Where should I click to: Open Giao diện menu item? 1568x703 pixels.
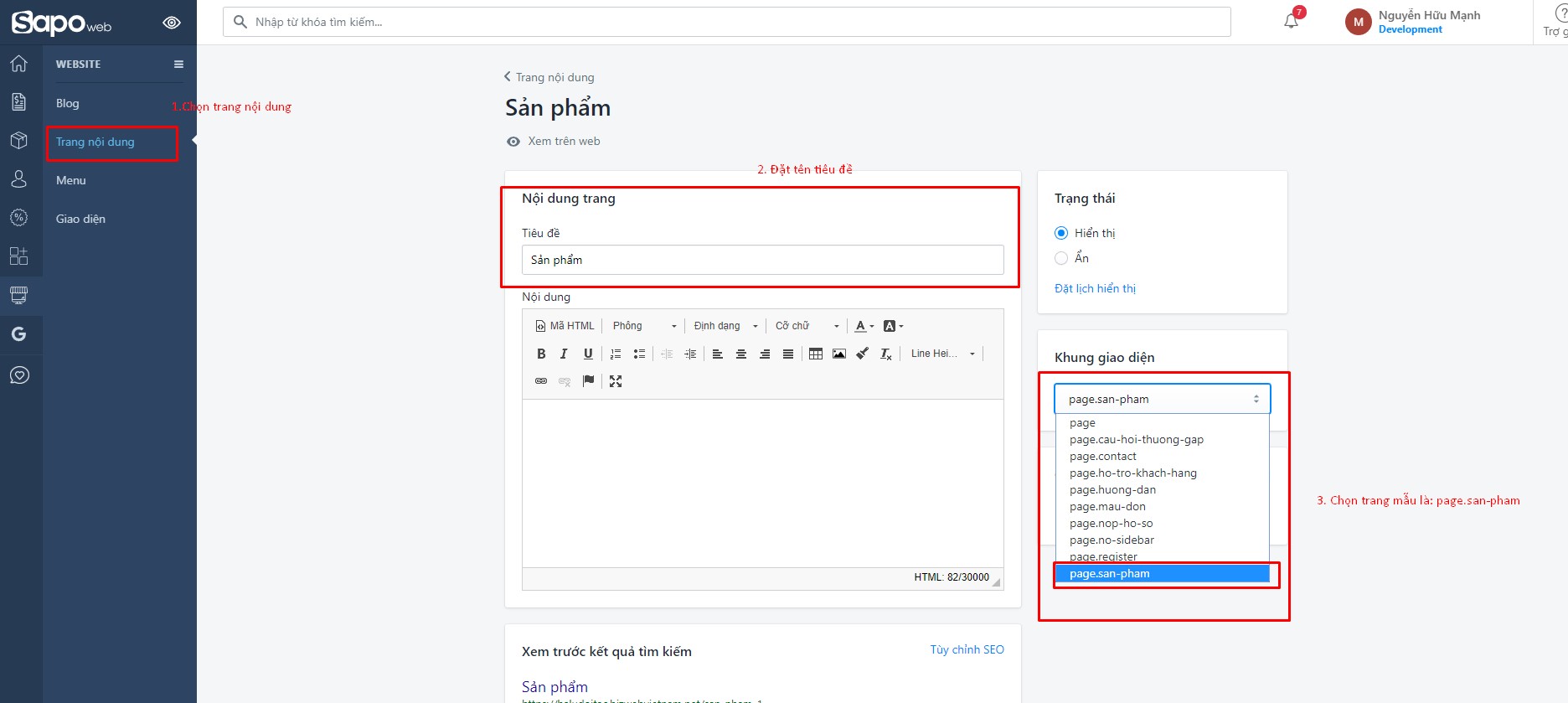(80, 219)
